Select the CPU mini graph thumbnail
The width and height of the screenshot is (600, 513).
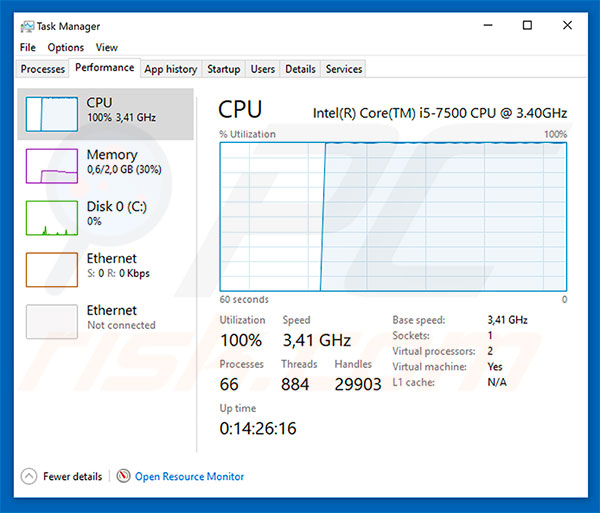pyautogui.click(x=51, y=113)
